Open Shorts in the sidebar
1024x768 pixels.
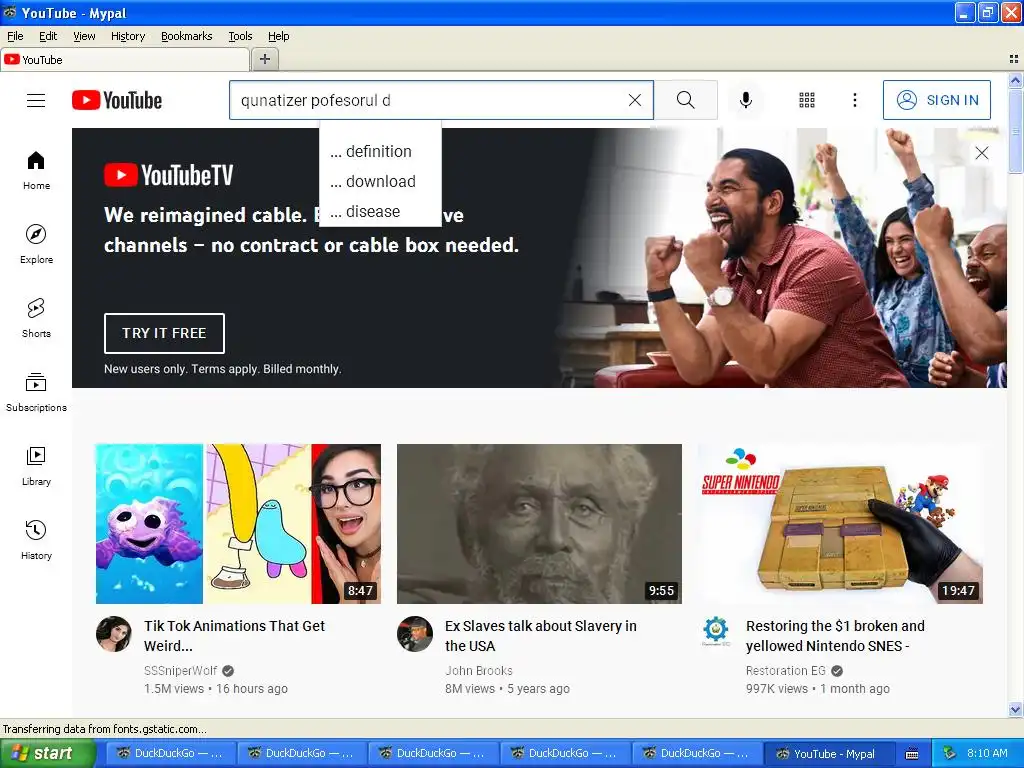coord(36,317)
